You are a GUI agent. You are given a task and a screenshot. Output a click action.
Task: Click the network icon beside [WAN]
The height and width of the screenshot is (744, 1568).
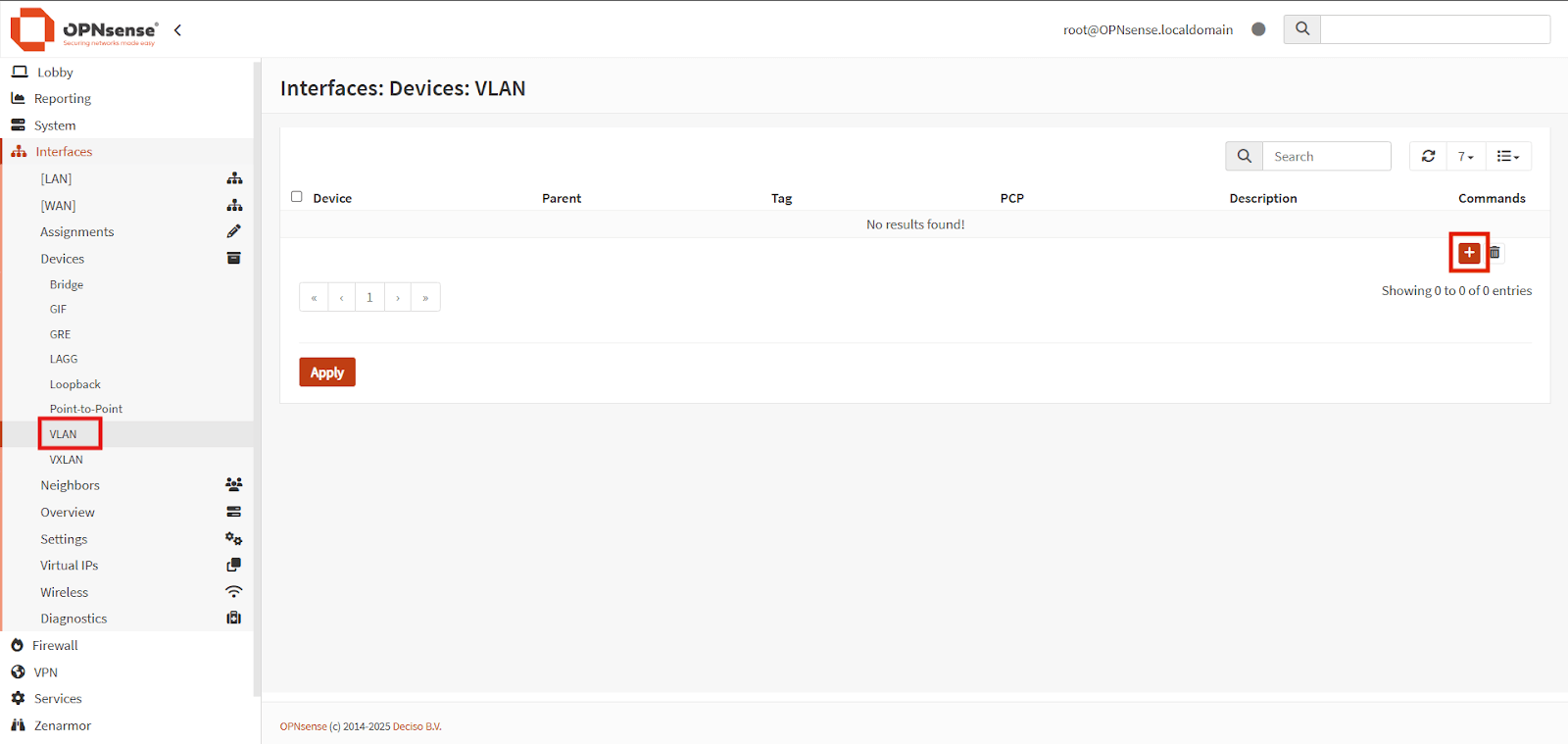(x=234, y=205)
